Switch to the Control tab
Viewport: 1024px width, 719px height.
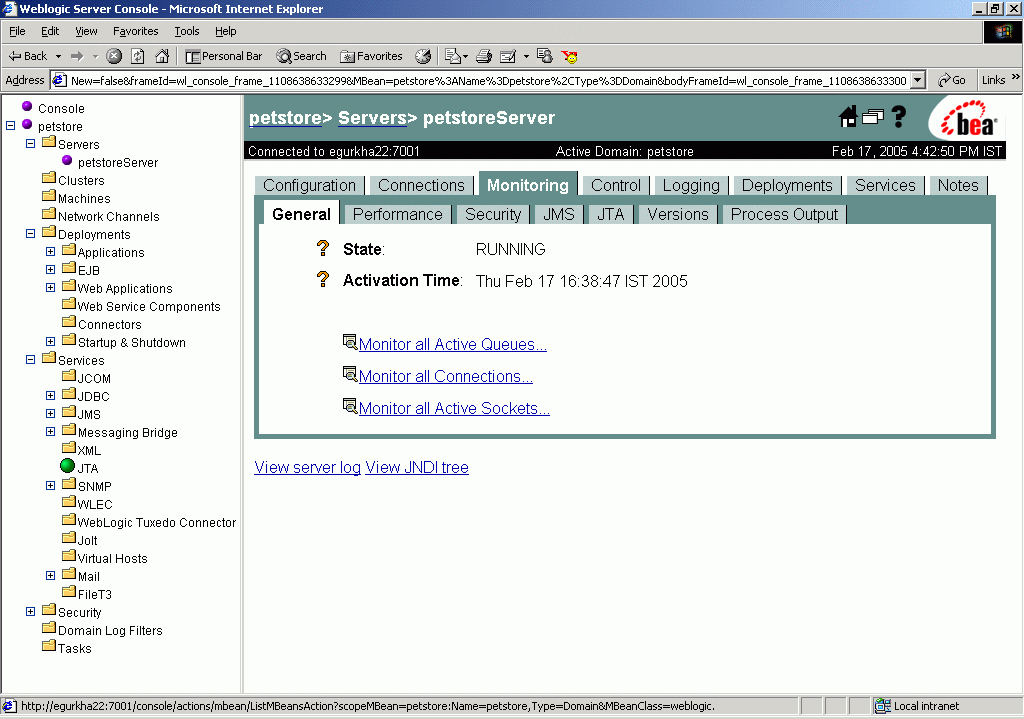615,185
